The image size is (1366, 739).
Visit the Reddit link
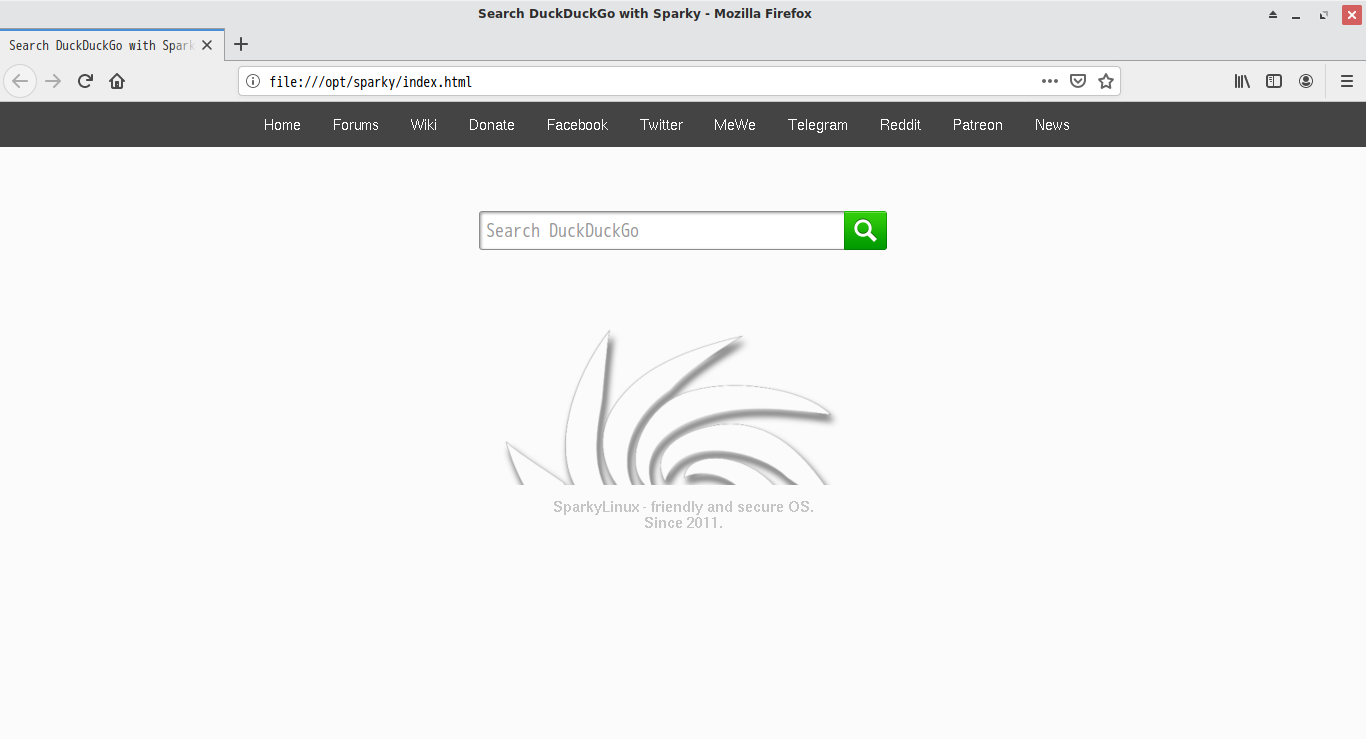900,125
